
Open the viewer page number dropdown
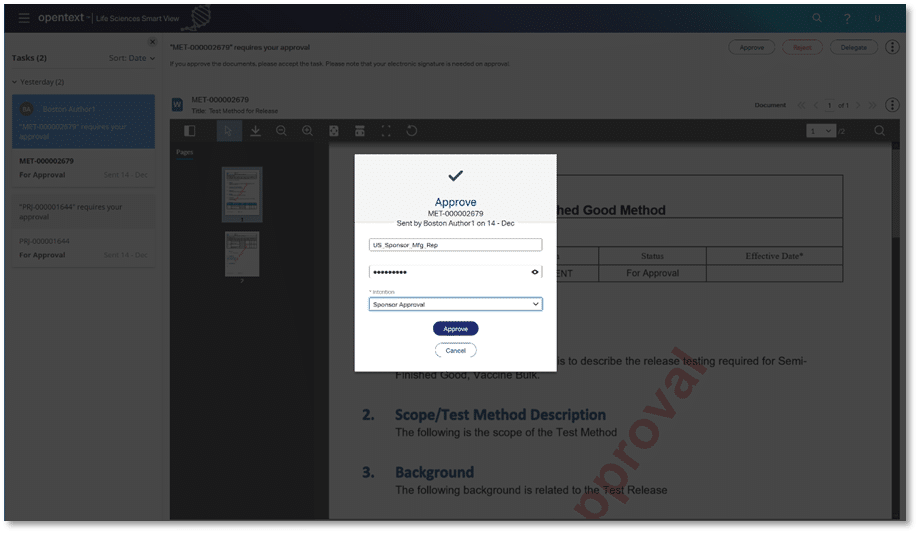coord(821,131)
